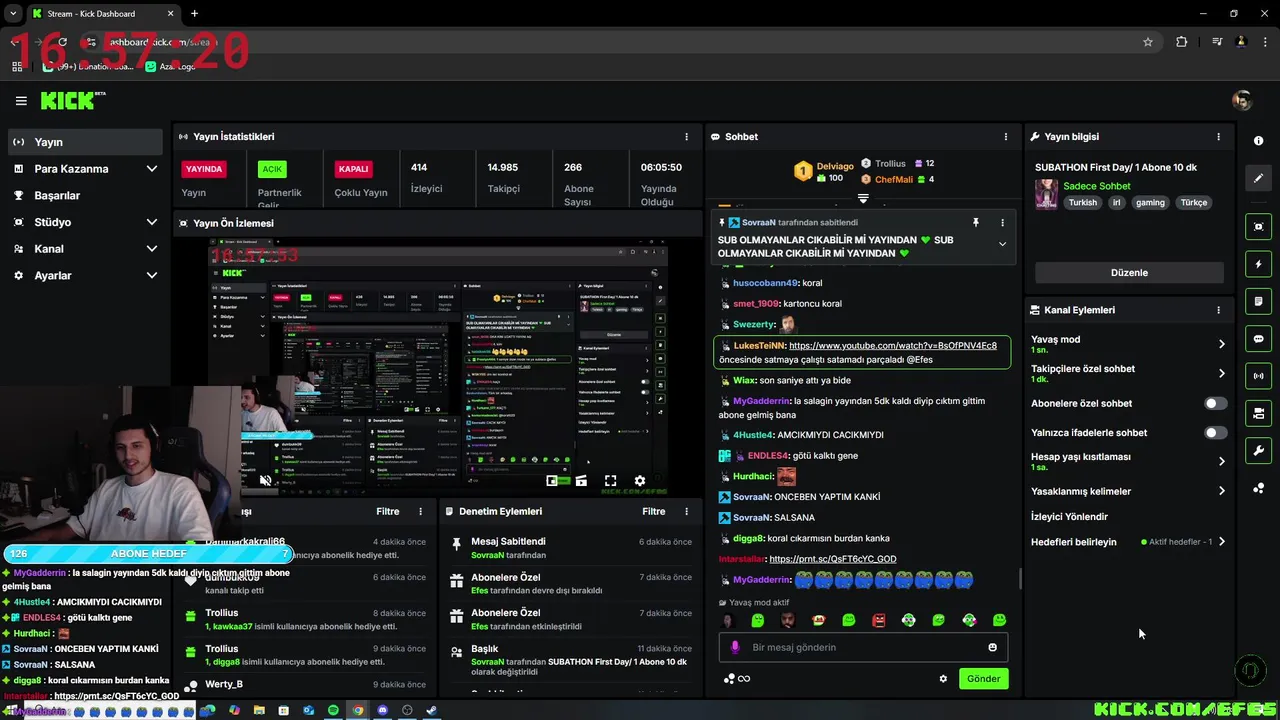The width and height of the screenshot is (1280, 720).
Task: Toggle Abonelere özel sohbet switch
Action: 1215,404
